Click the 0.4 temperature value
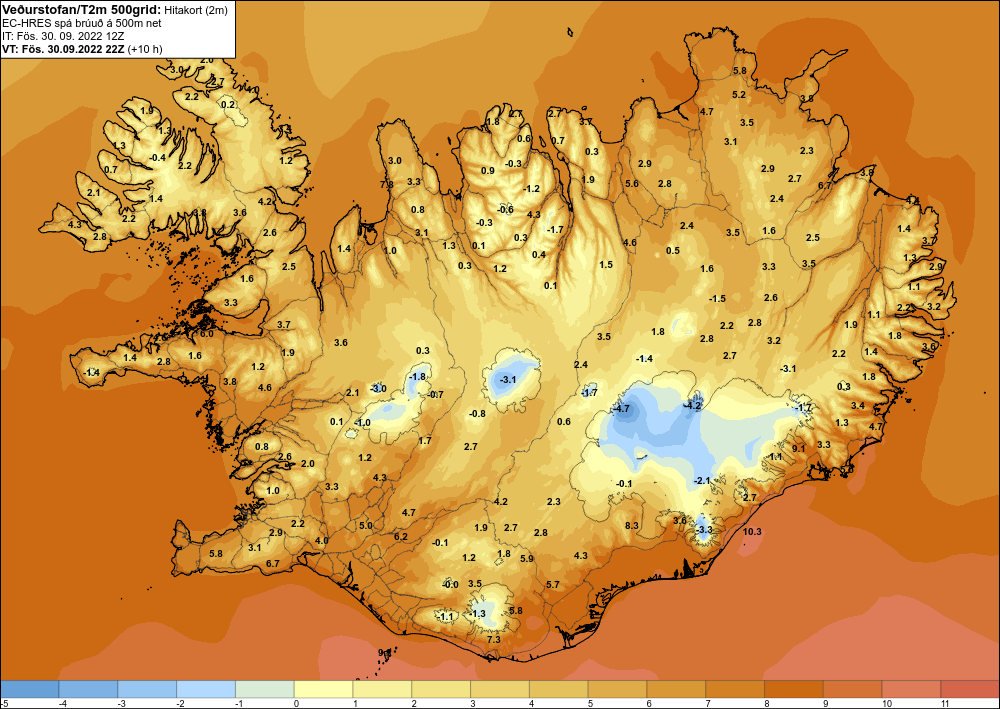Screen dimensions: 1000x709 [539, 254]
